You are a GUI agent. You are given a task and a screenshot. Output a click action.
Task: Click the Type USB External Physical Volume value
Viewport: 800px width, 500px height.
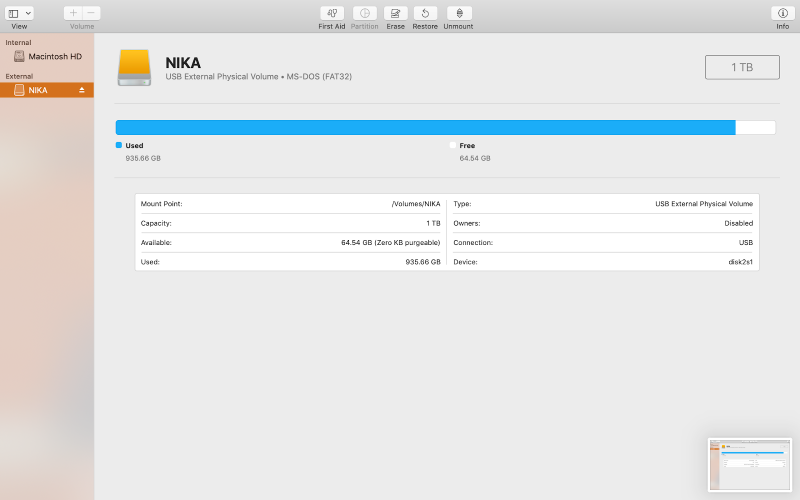pos(704,204)
